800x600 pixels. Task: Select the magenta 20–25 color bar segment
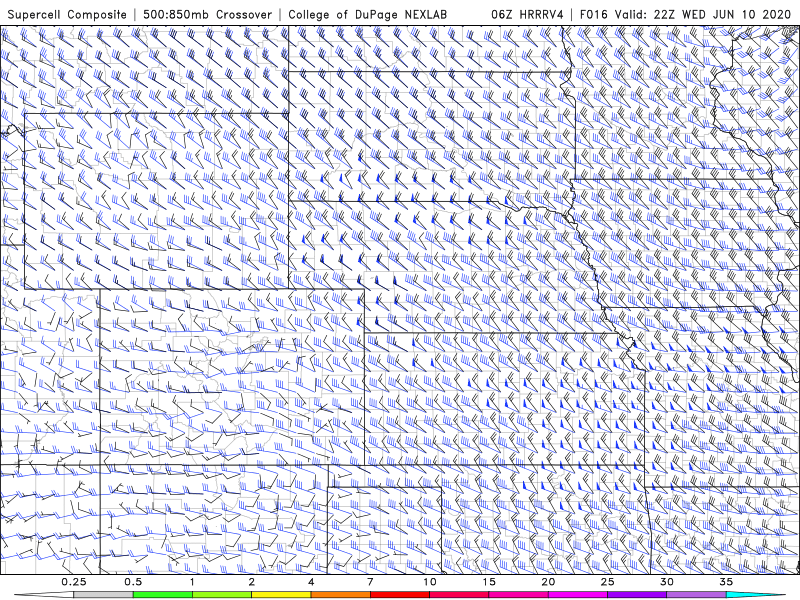578,595
